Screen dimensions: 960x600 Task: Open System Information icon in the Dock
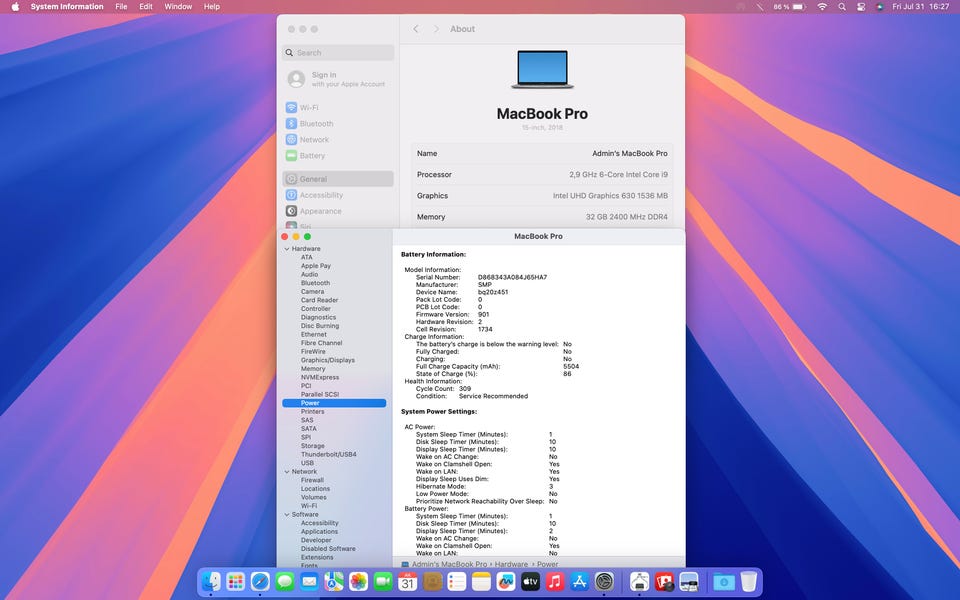(639, 581)
